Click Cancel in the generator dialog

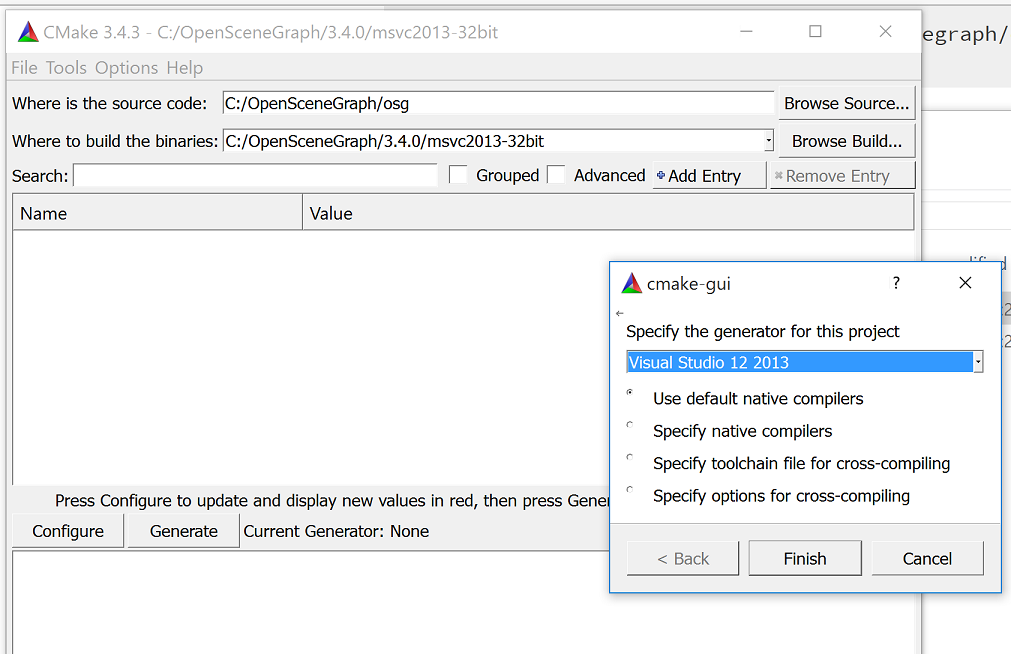927,559
